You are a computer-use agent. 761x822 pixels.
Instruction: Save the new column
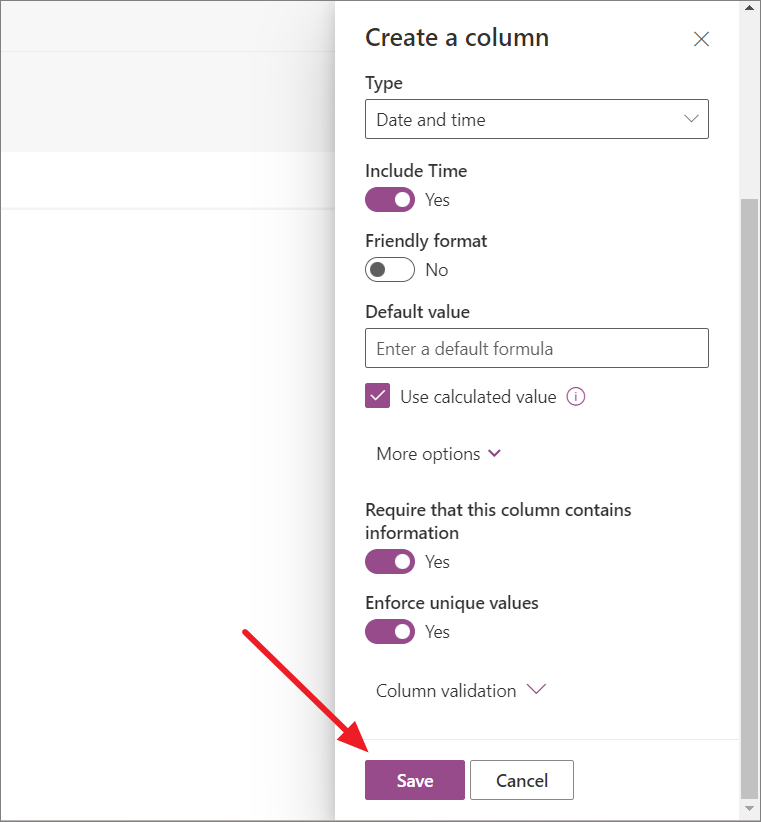(x=414, y=780)
